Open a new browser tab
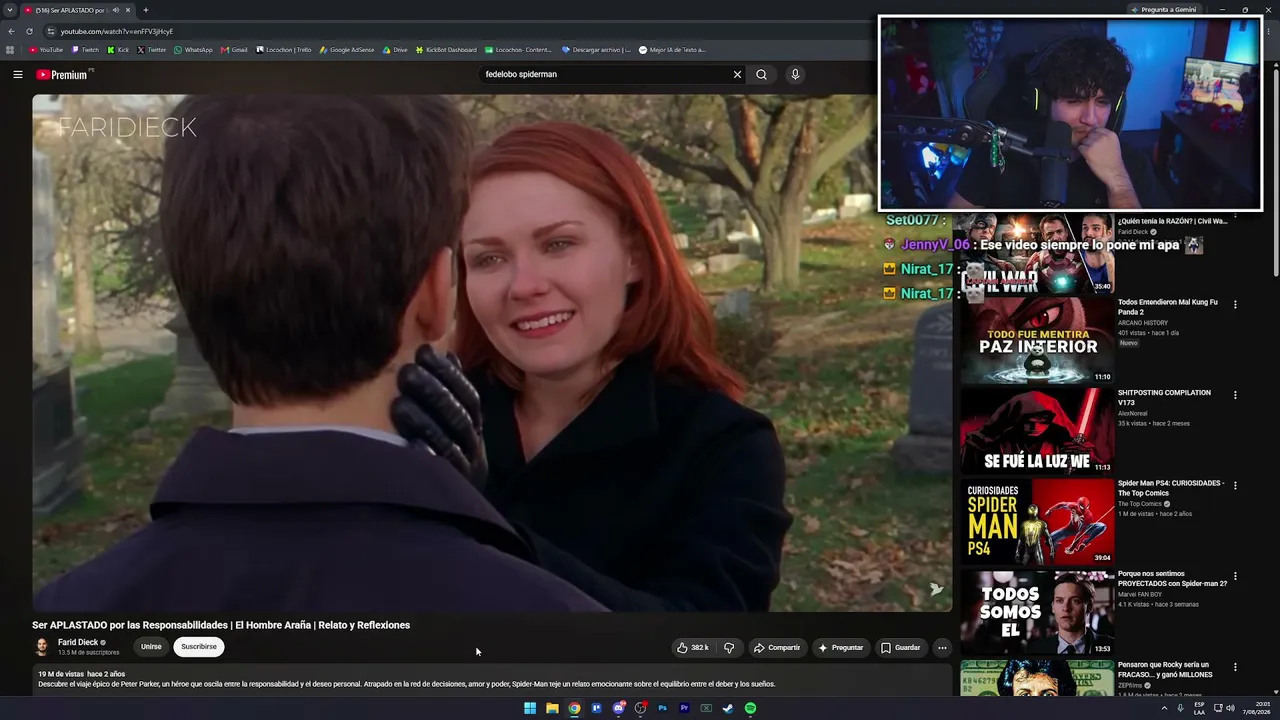 (x=146, y=10)
